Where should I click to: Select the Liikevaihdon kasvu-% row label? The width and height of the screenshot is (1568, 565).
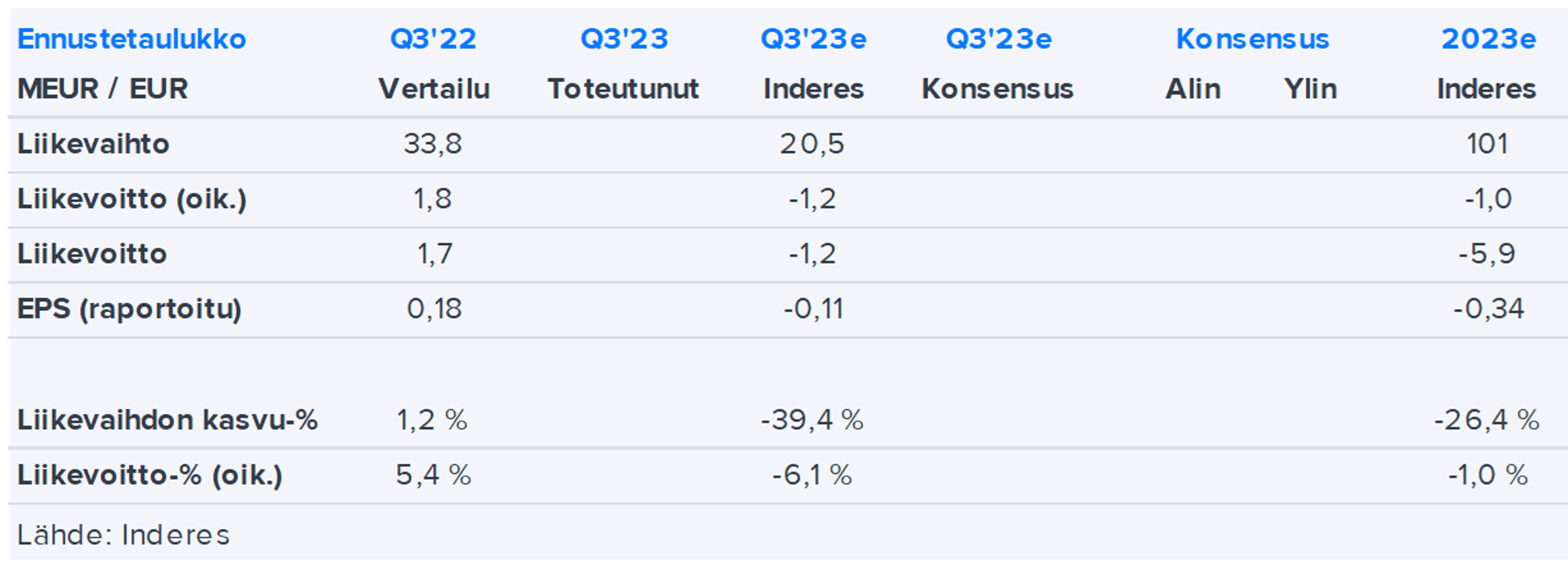tap(167, 420)
